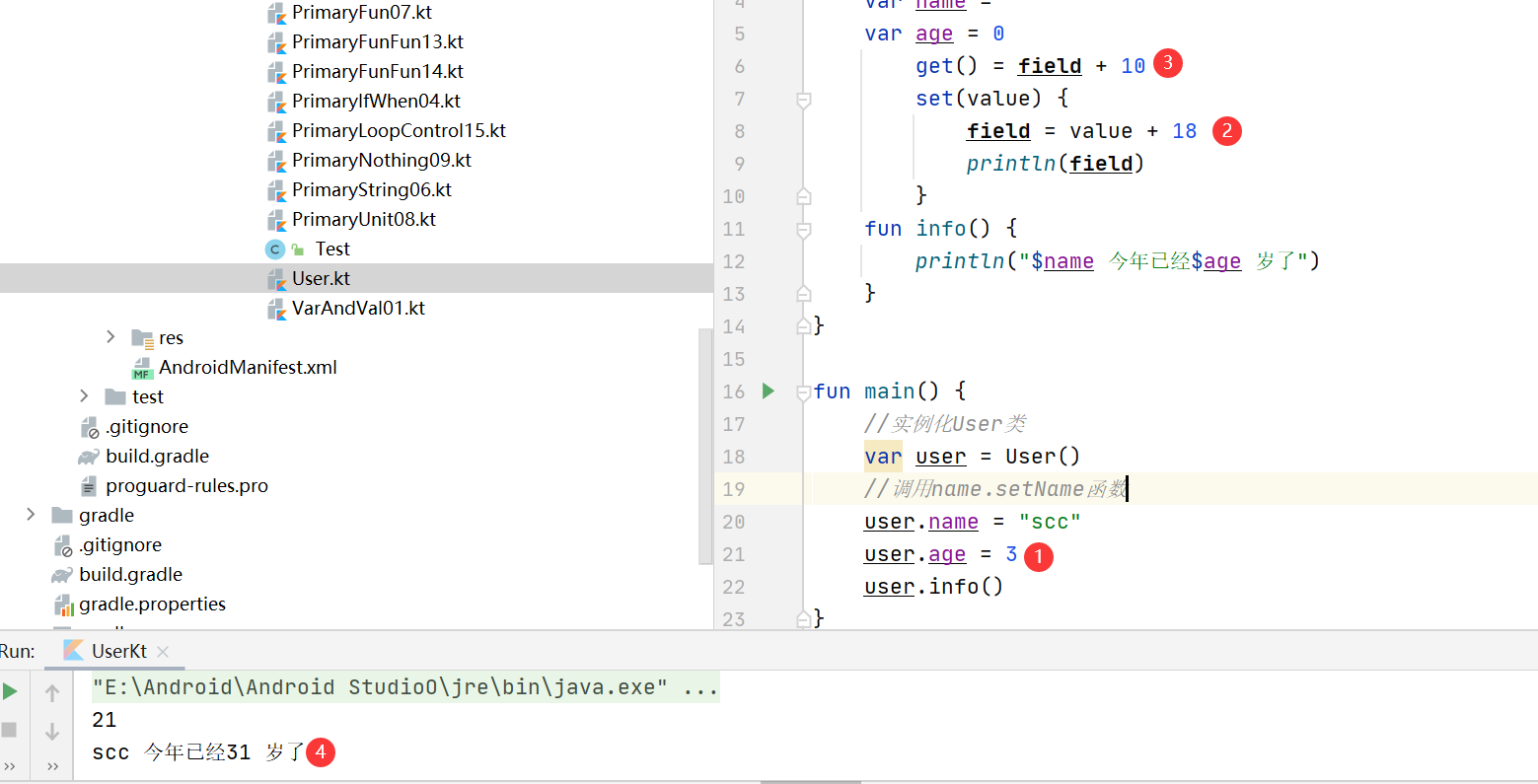The height and width of the screenshot is (784, 1538).
Task: Click Kotlin file icon of VarAndVal01.kt
Action: [x=276, y=310]
